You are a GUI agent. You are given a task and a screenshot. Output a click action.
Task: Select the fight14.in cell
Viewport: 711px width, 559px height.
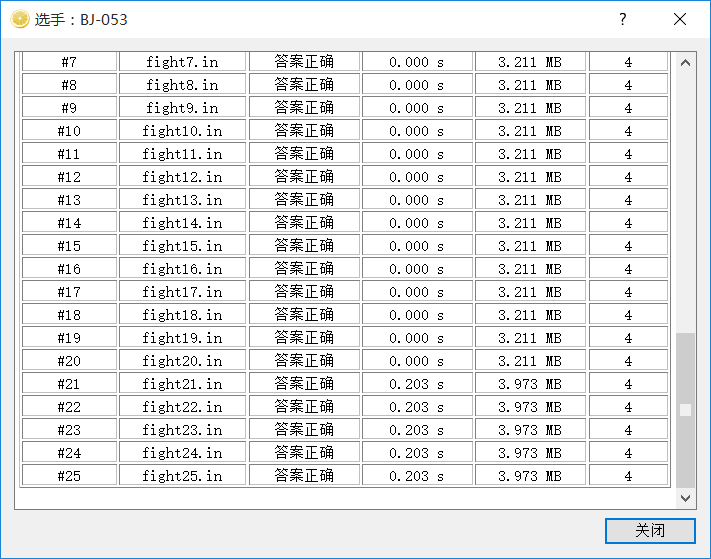coord(182,223)
